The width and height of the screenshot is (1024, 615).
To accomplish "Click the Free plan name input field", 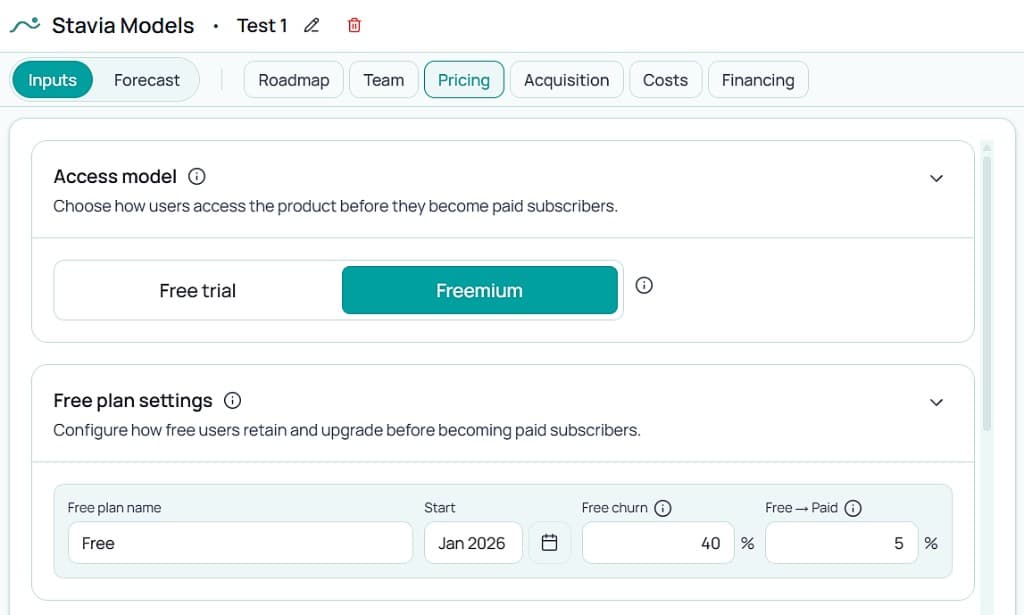I will [x=240, y=542].
